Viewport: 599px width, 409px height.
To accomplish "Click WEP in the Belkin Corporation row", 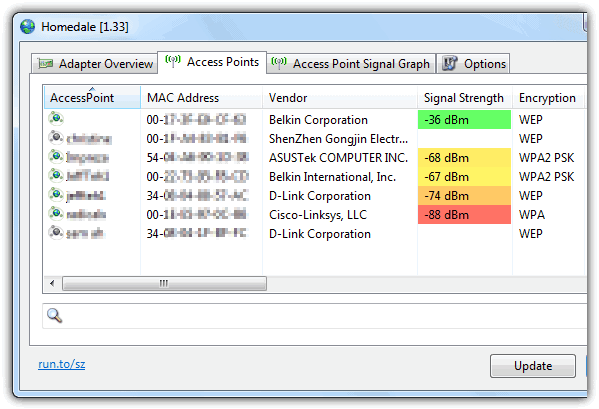I will click(x=530, y=120).
